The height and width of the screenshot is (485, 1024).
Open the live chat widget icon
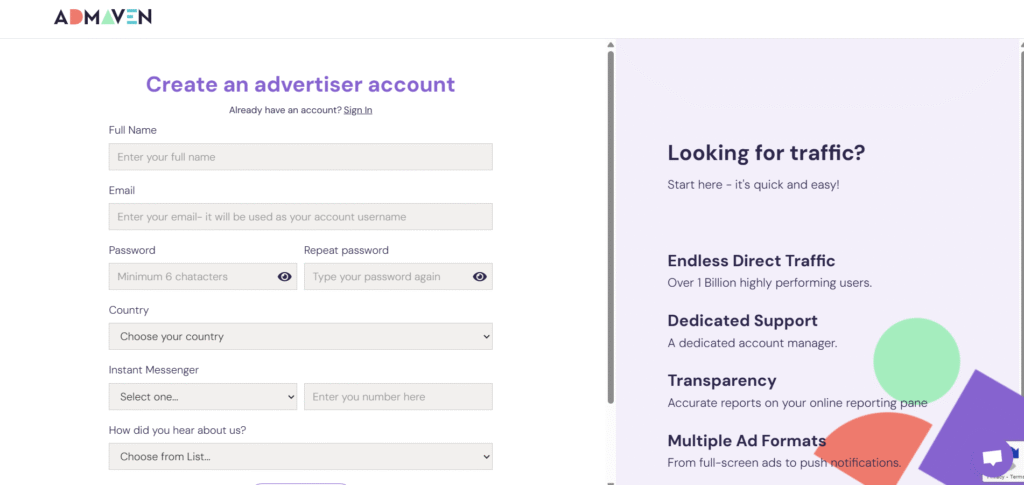point(992,458)
